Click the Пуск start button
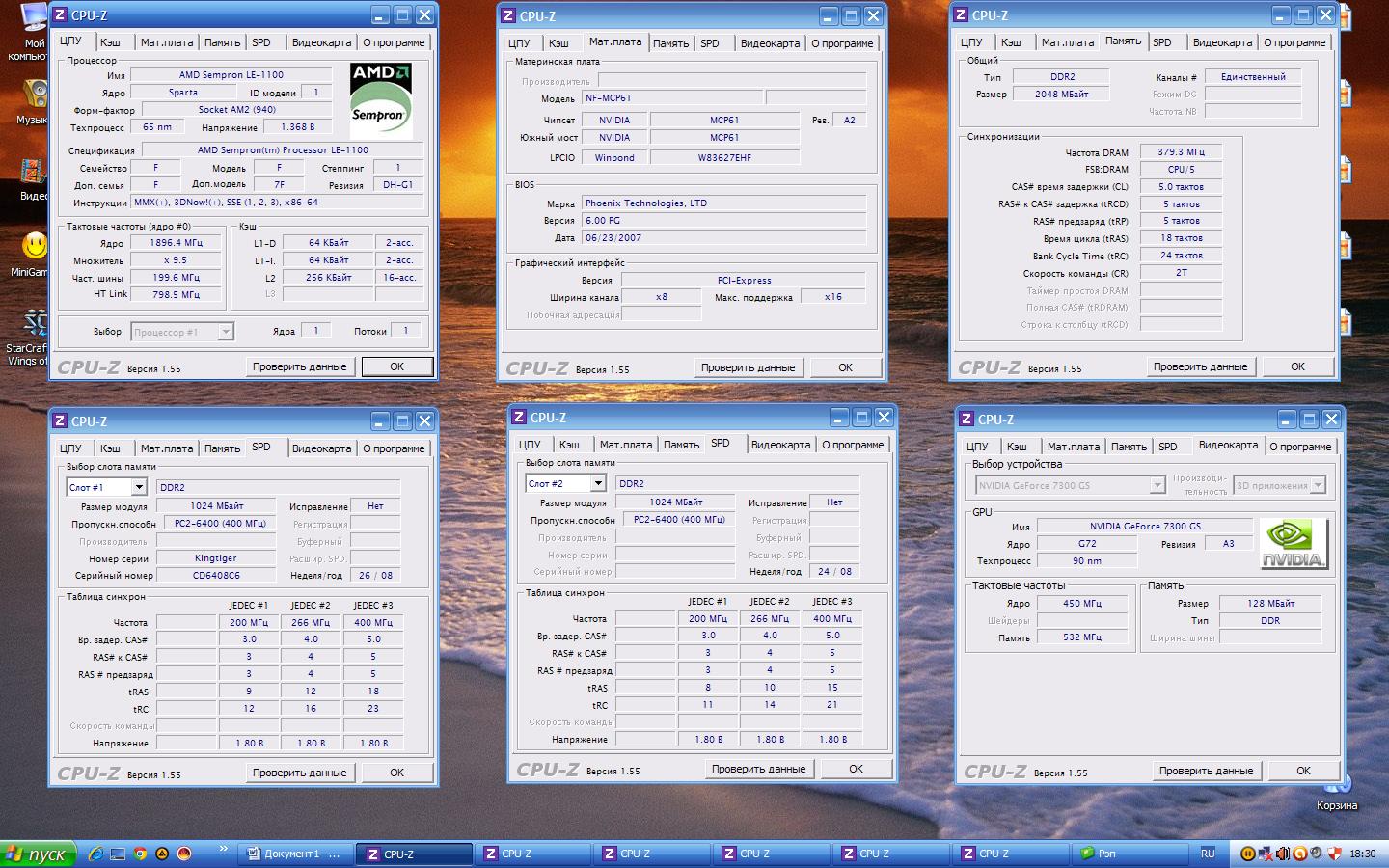The image size is (1389, 868). tap(37, 854)
